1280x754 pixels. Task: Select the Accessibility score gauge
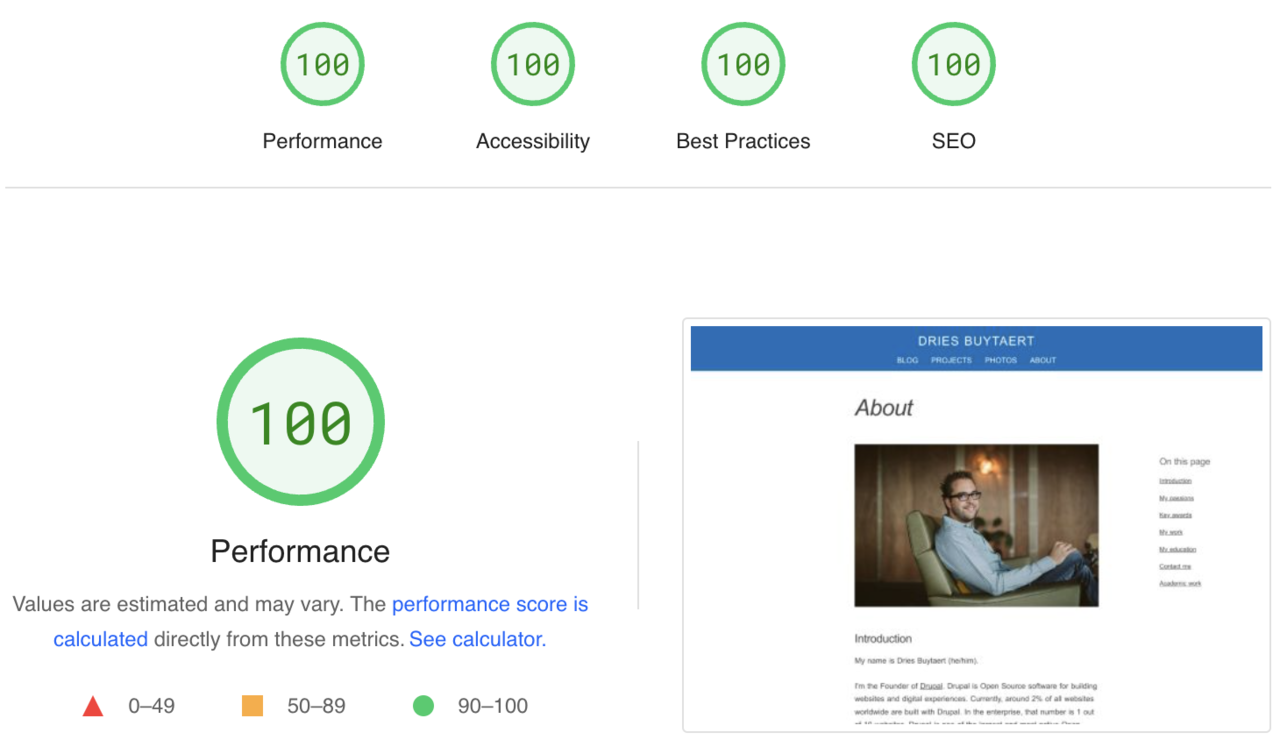tap(532, 64)
